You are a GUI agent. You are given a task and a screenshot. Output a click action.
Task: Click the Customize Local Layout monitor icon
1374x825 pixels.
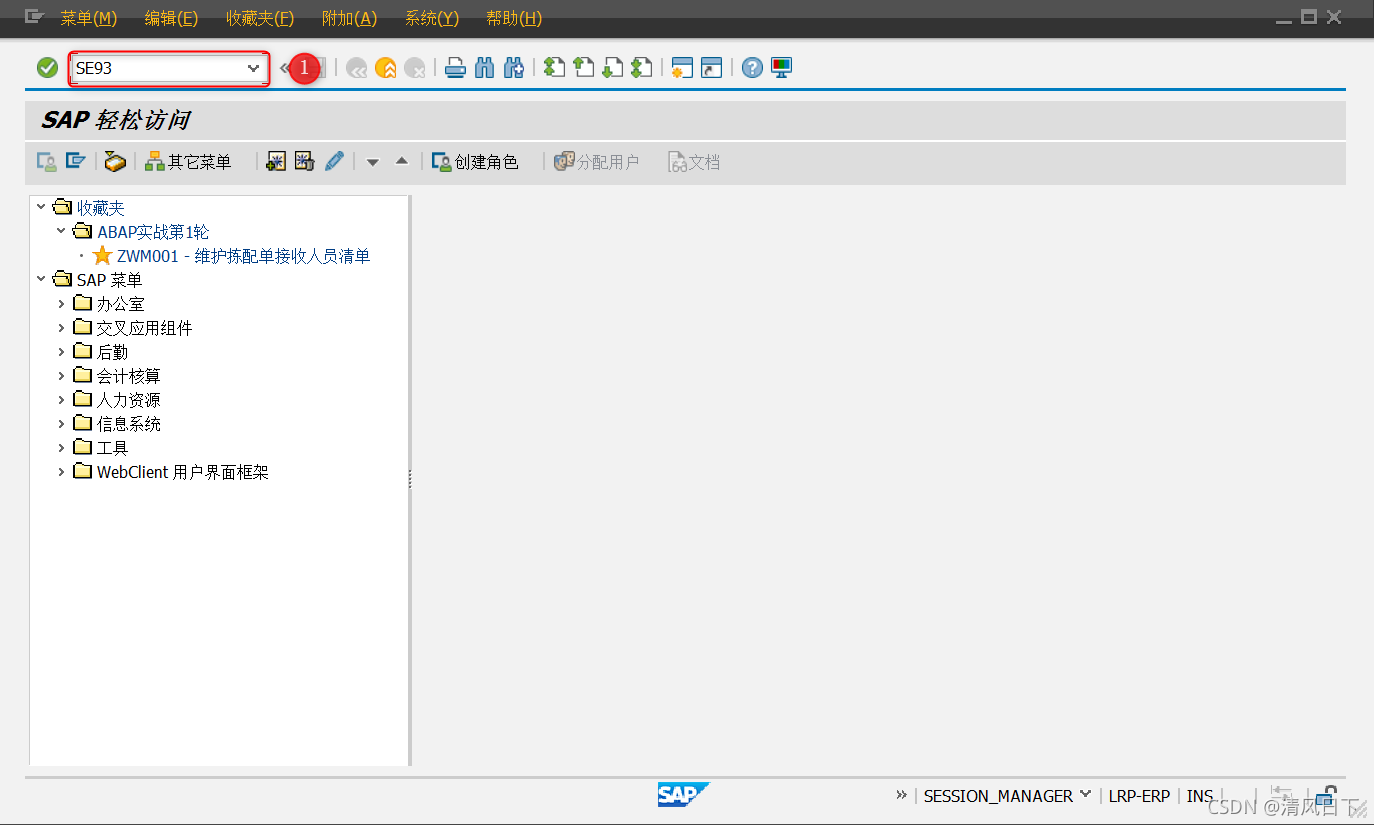pyautogui.click(x=781, y=68)
